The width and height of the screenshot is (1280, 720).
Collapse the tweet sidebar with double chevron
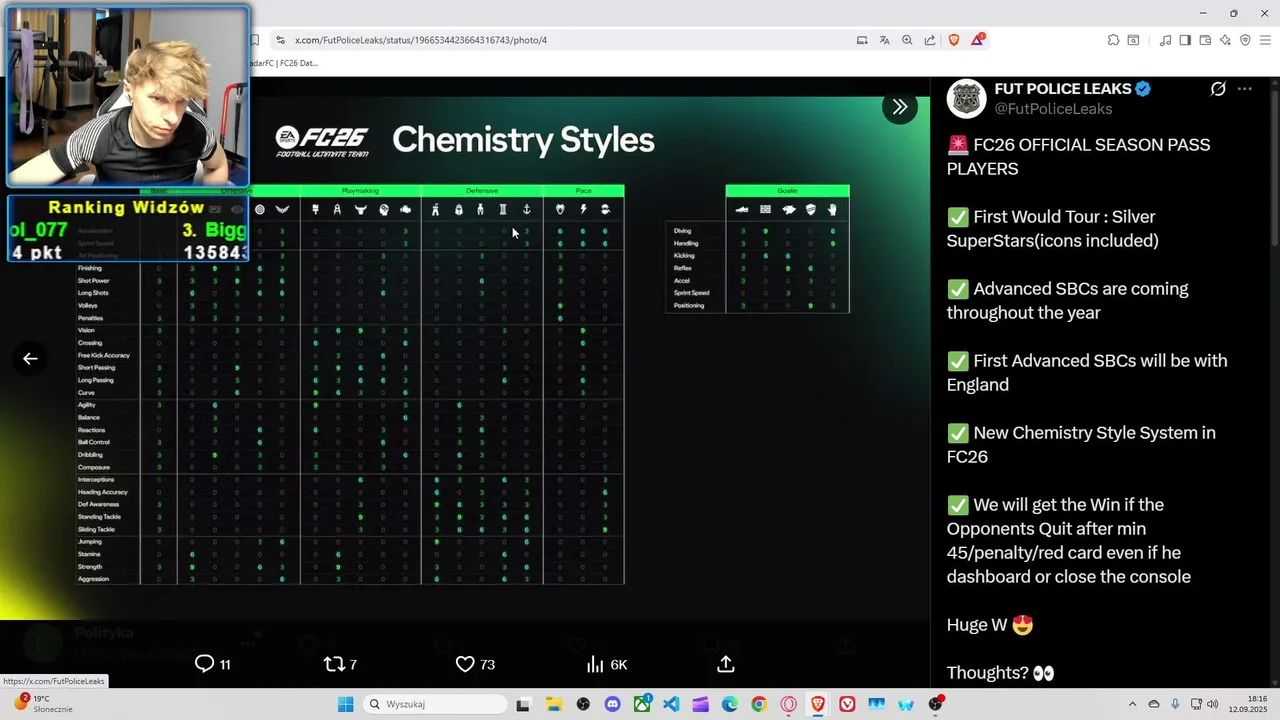pyautogui.click(x=900, y=107)
